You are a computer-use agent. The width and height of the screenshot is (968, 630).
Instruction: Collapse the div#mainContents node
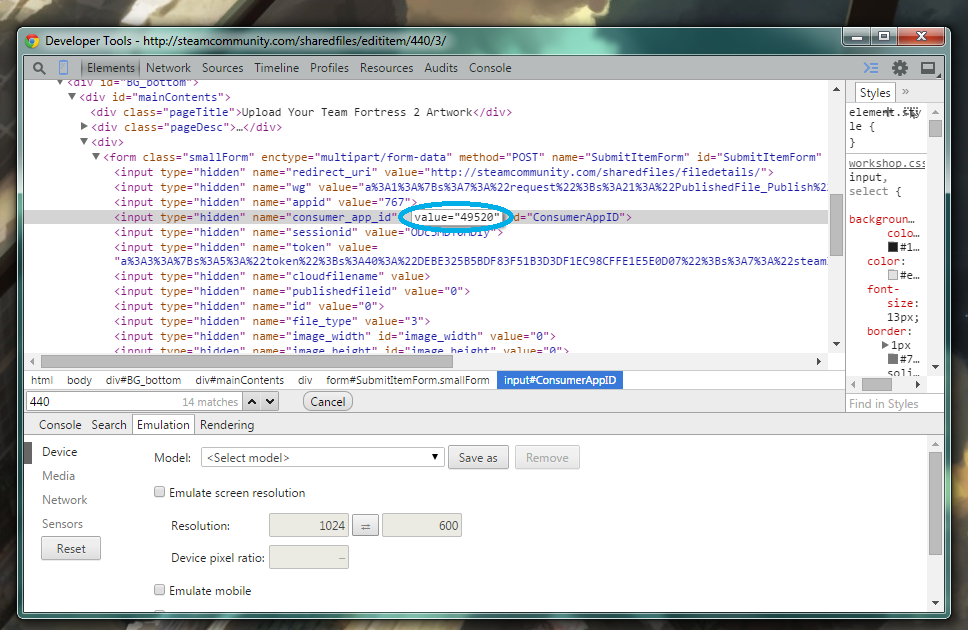pyautogui.click(x=72, y=97)
